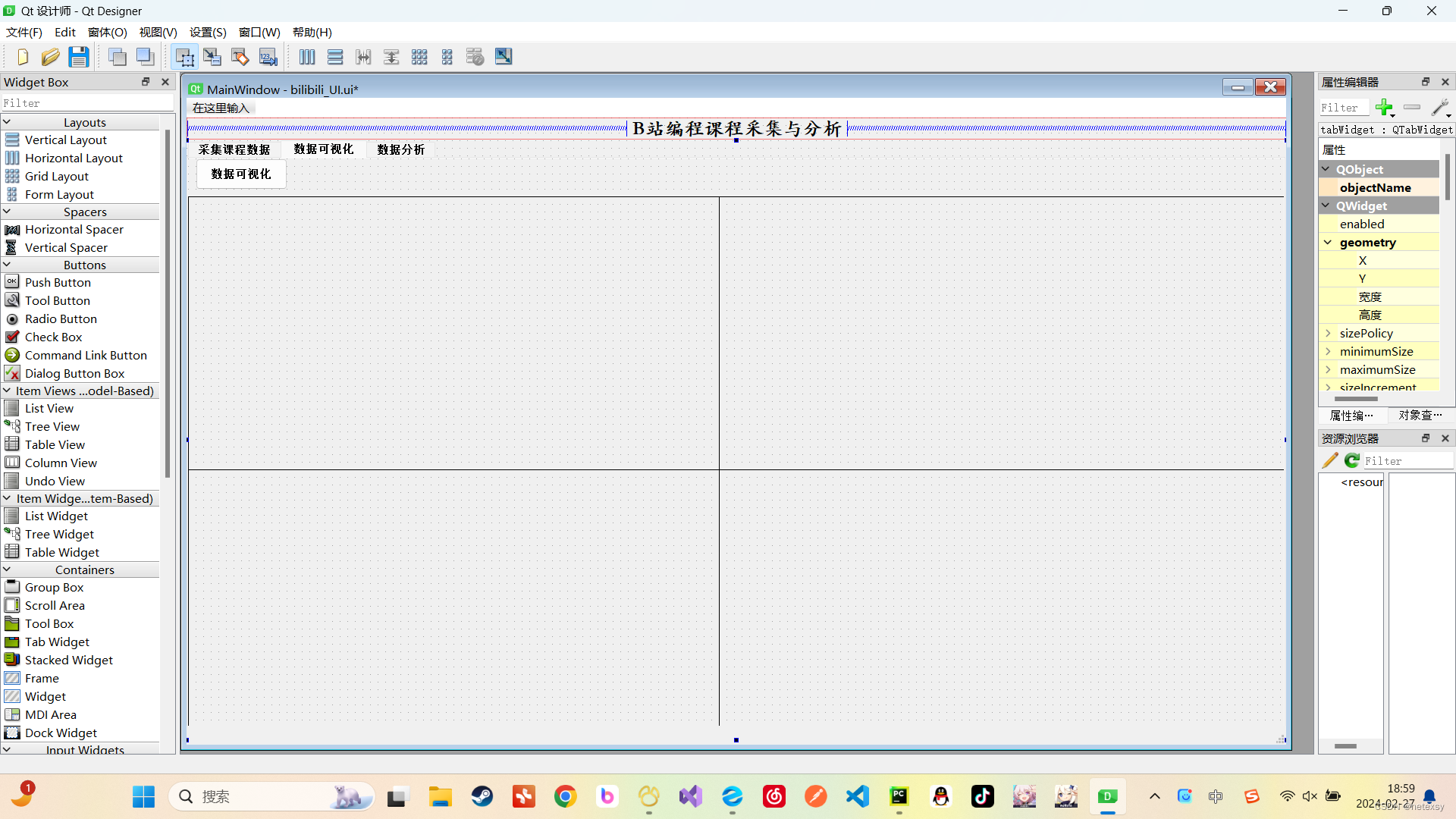
Task: Expand the sizePolicy property
Action: (1328, 333)
